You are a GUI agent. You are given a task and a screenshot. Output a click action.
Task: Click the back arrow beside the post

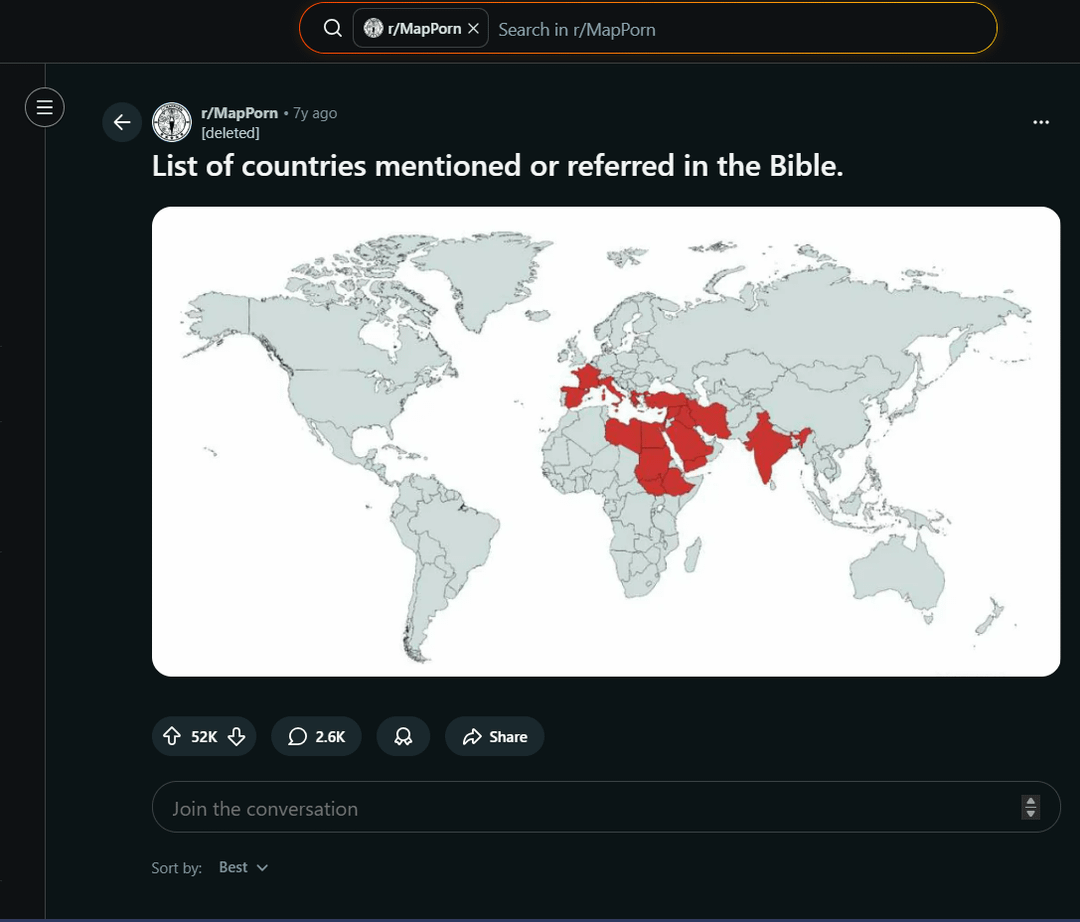tap(122, 122)
